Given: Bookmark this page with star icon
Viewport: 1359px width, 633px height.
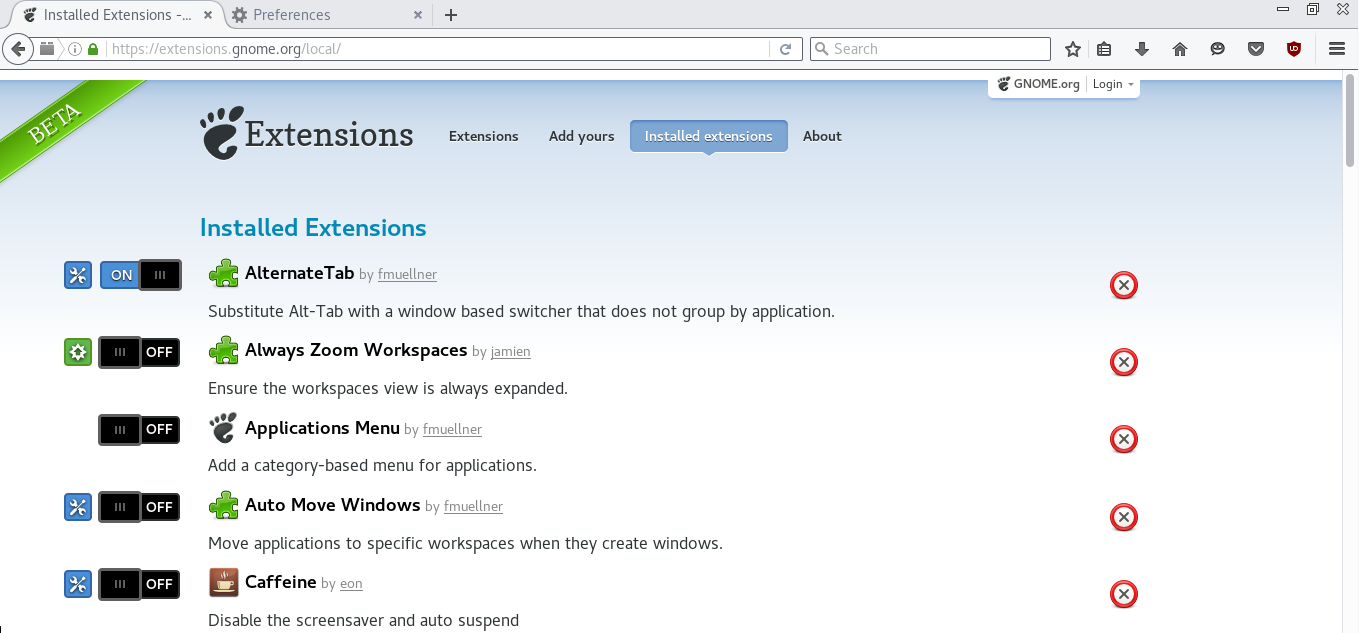Looking at the screenshot, I should [x=1073, y=49].
